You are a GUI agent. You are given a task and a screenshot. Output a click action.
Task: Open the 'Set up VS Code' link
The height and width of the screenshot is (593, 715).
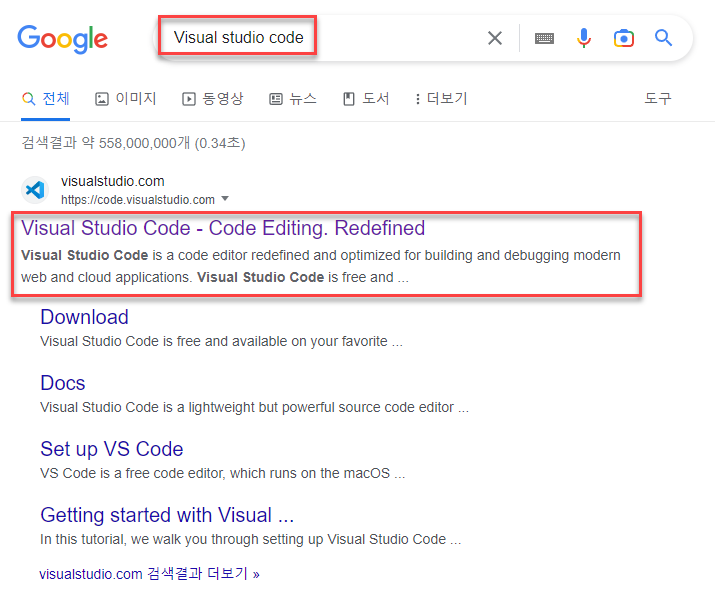[112, 449]
